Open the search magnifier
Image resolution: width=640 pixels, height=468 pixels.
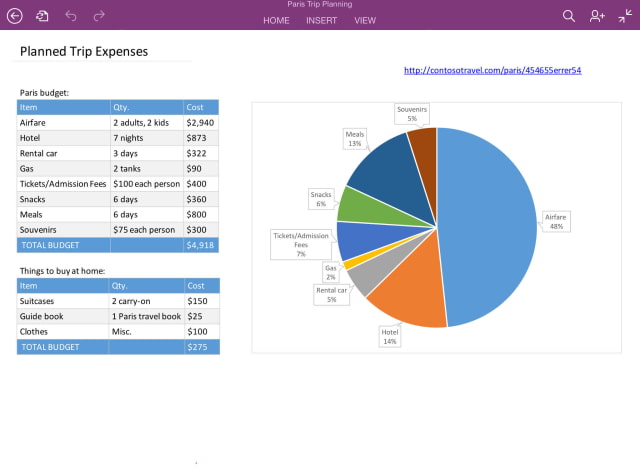[569, 15]
